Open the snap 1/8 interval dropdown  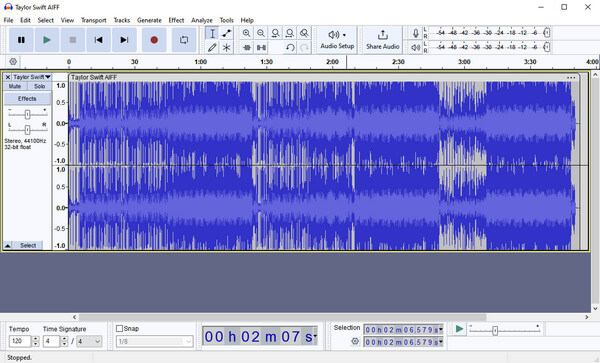[155, 341]
